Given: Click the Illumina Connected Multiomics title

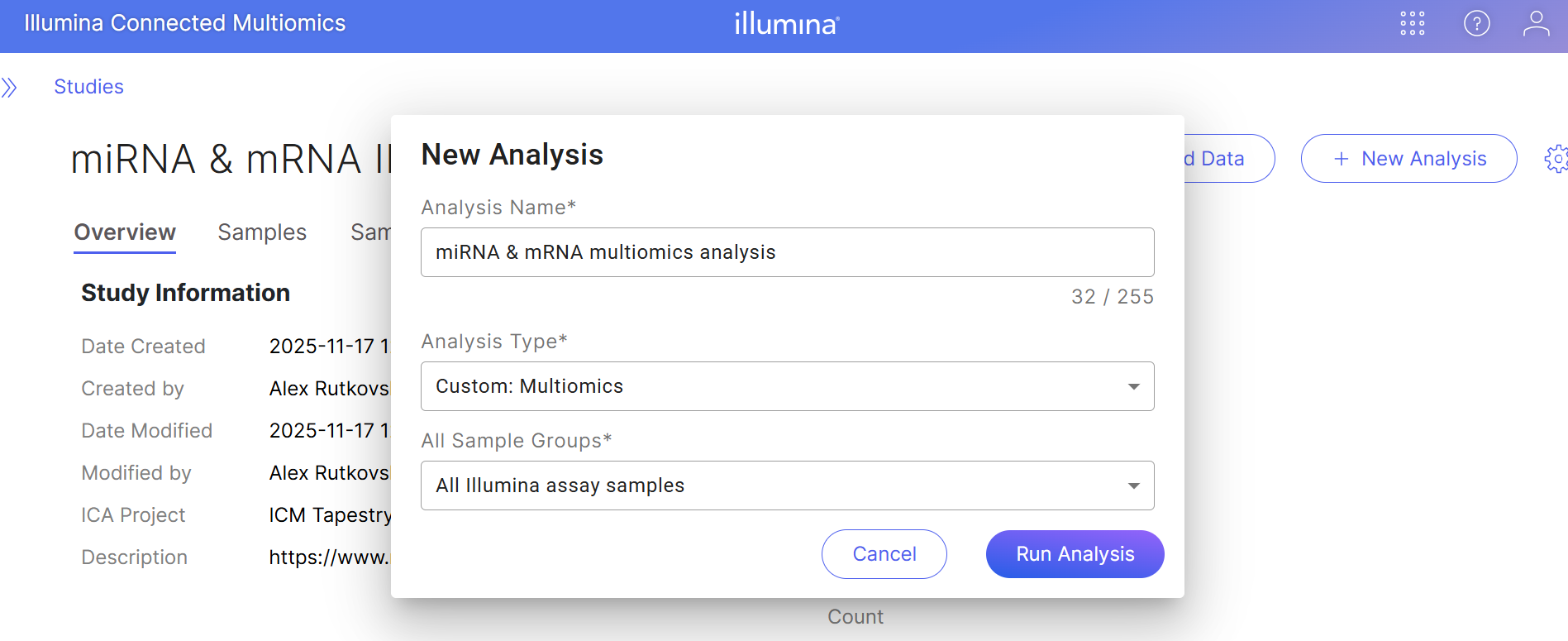Looking at the screenshot, I should pyautogui.click(x=185, y=23).
